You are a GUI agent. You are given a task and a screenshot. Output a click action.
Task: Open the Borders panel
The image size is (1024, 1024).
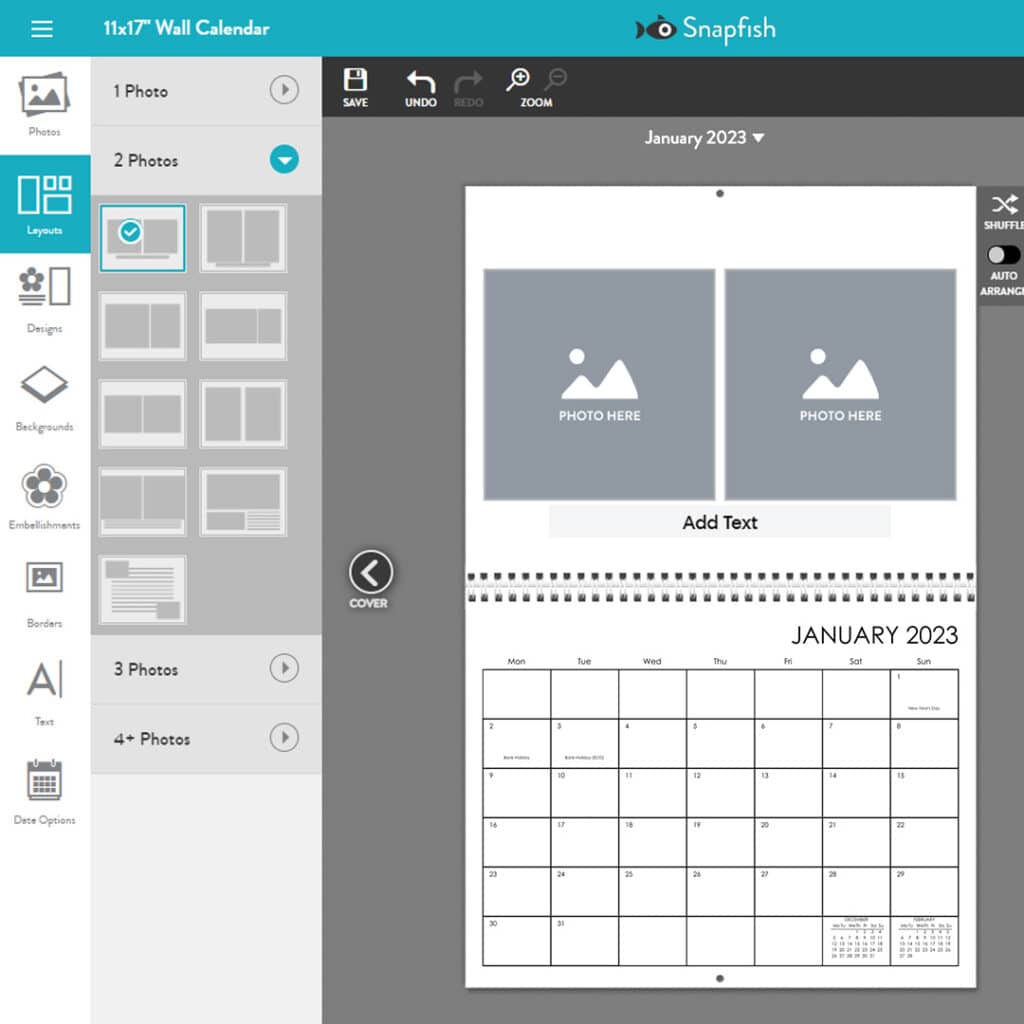(44, 592)
